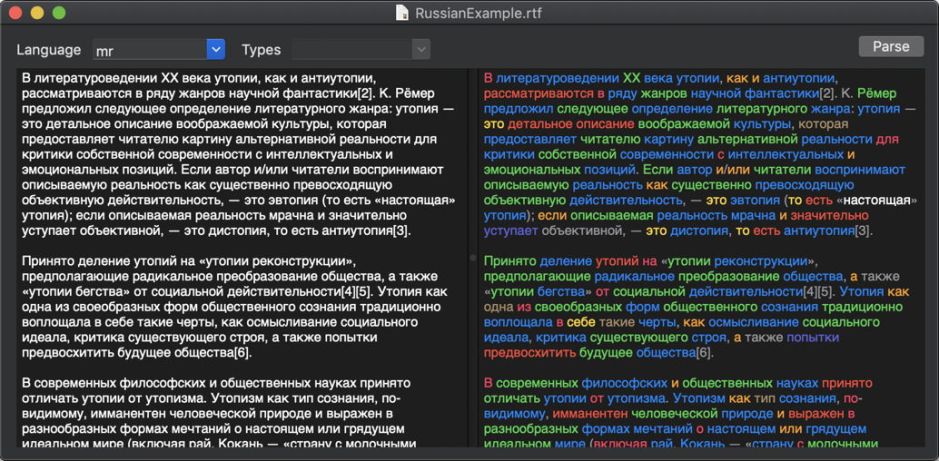Screen dimensions: 939x461
Task: Click the split divider handle between the panes
Action: tap(473, 257)
